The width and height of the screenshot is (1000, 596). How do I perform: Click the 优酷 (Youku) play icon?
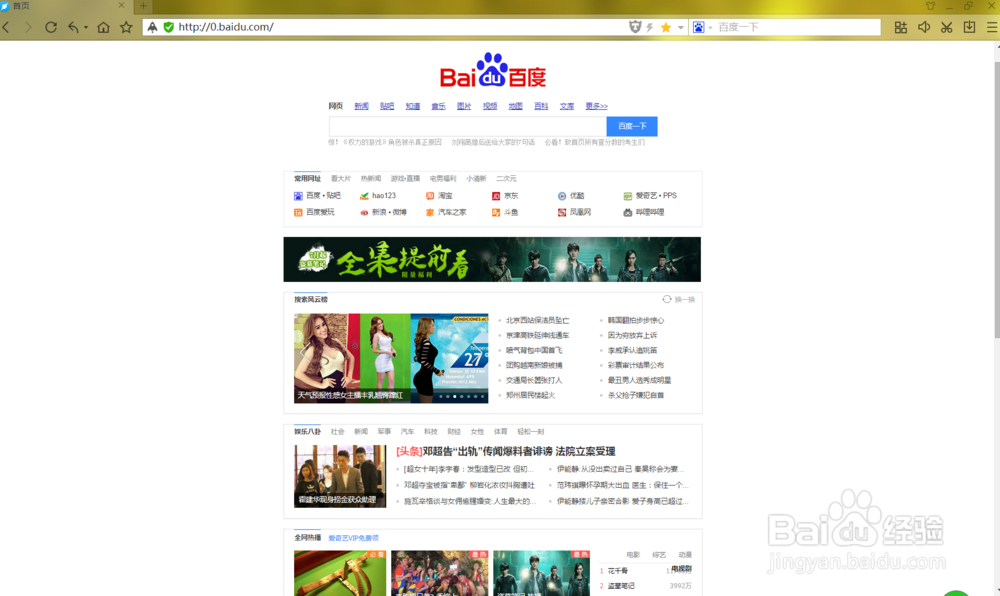click(561, 195)
